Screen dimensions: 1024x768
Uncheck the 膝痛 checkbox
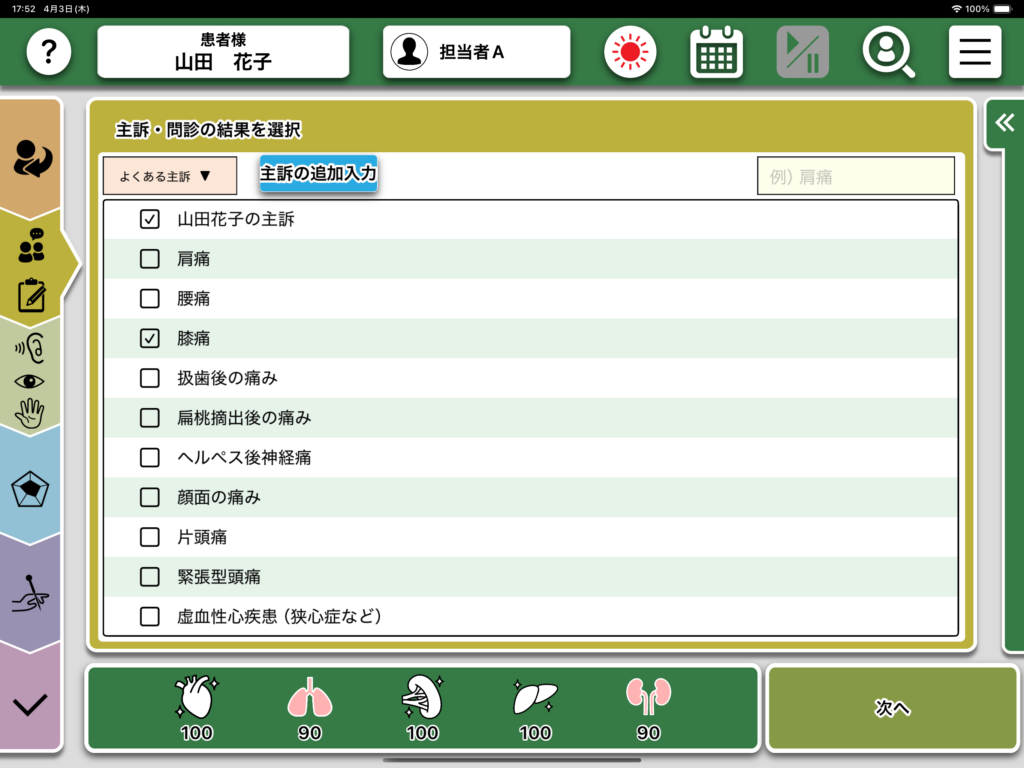[150, 339]
